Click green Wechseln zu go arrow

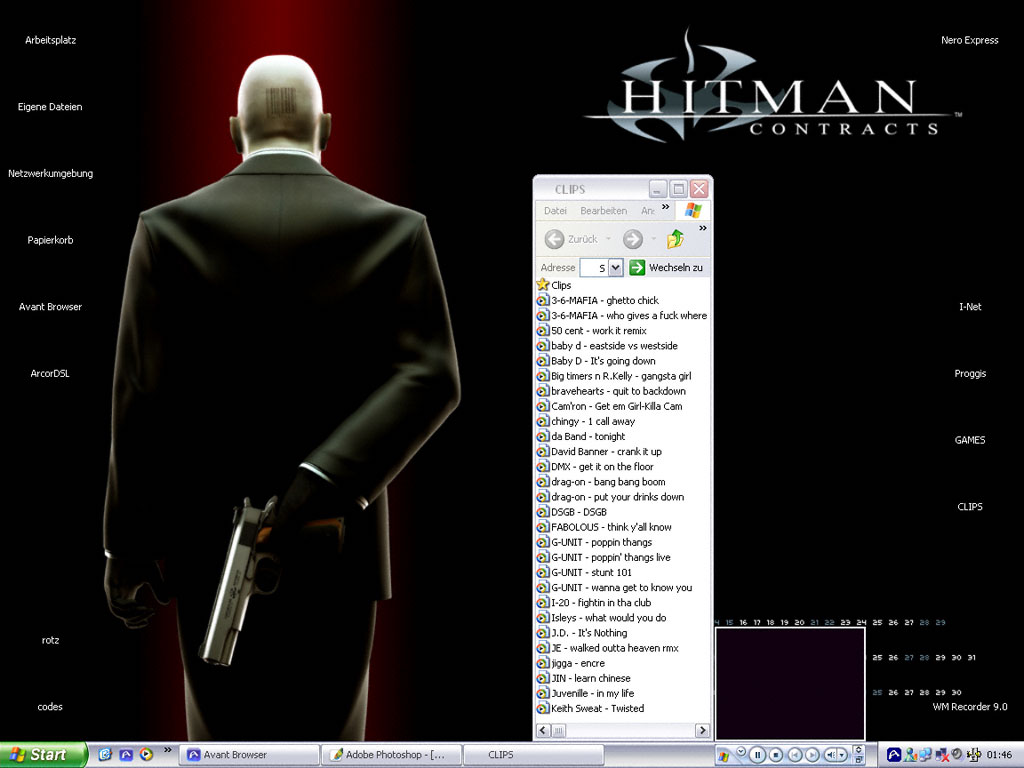click(x=637, y=267)
